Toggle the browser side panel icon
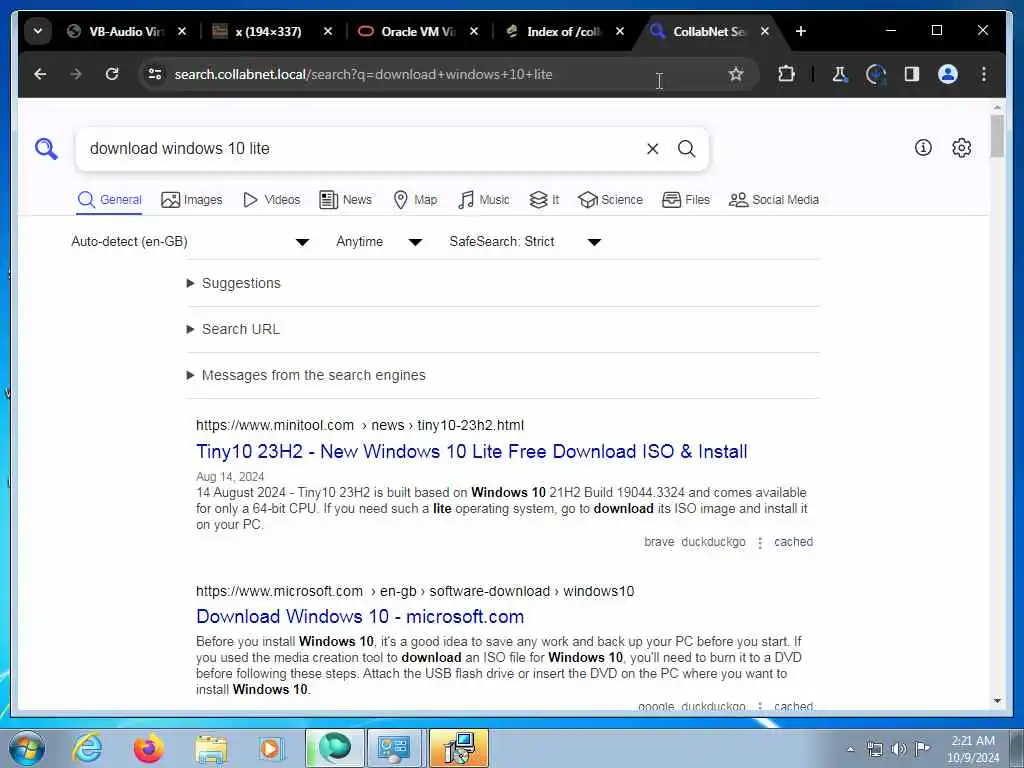Viewport: 1024px width, 768px height. (x=912, y=74)
